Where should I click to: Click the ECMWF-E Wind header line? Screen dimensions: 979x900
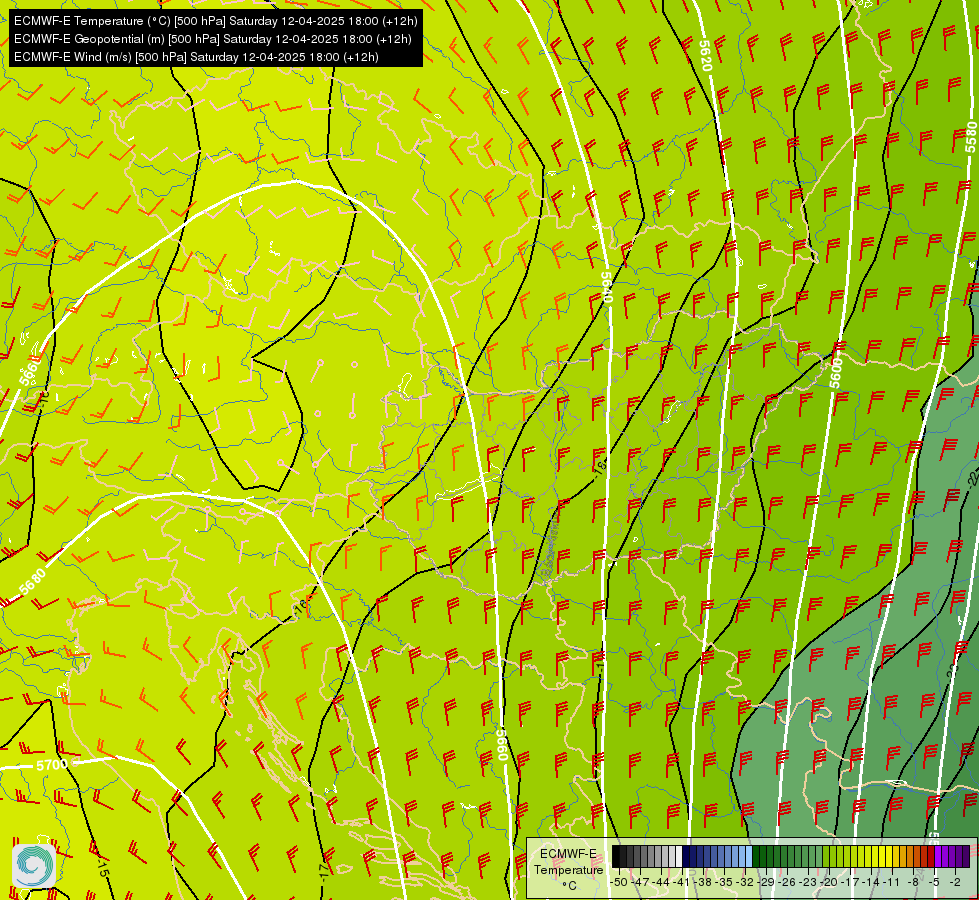(x=196, y=57)
